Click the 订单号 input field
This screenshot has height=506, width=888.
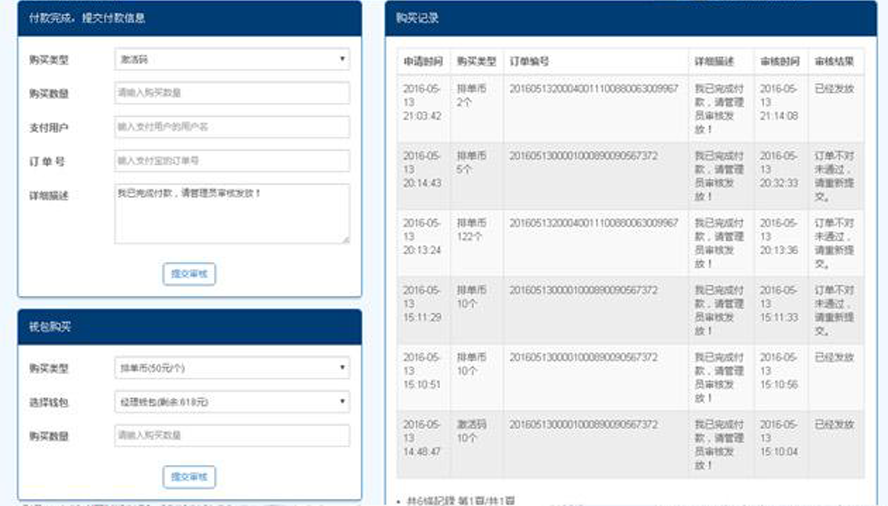coord(232,161)
